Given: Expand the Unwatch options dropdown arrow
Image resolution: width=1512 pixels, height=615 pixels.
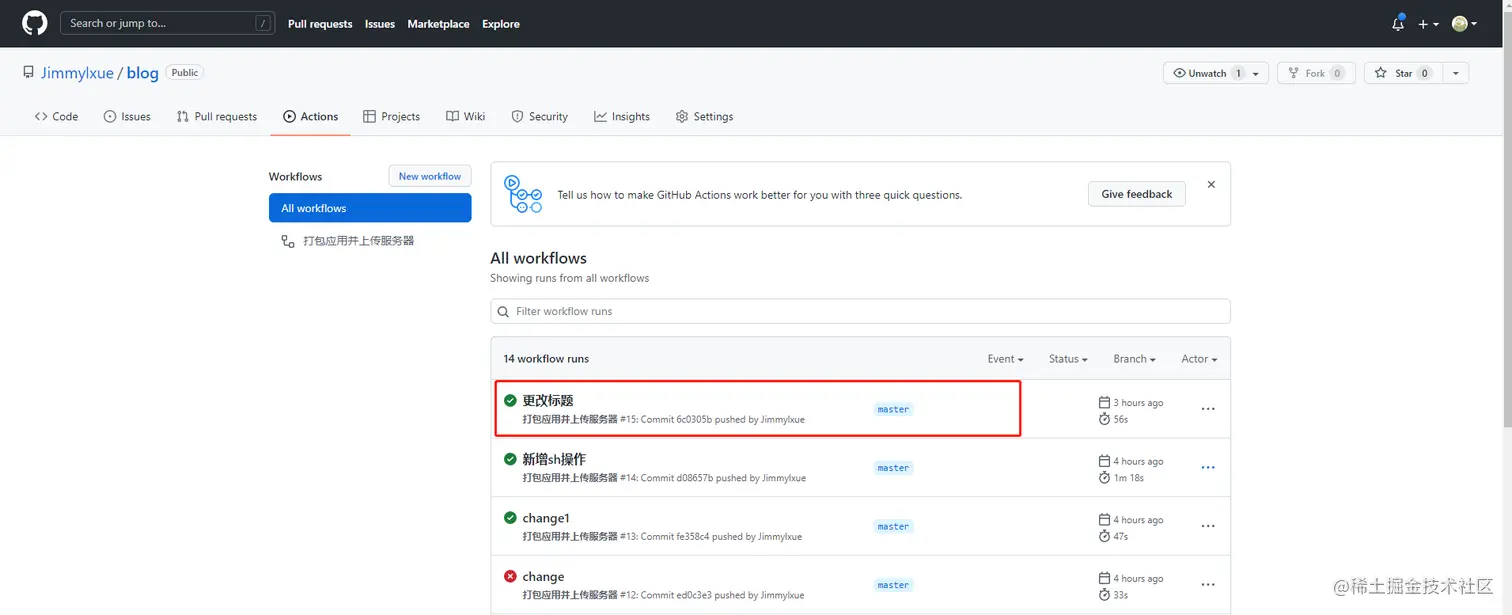Looking at the screenshot, I should 1258,73.
